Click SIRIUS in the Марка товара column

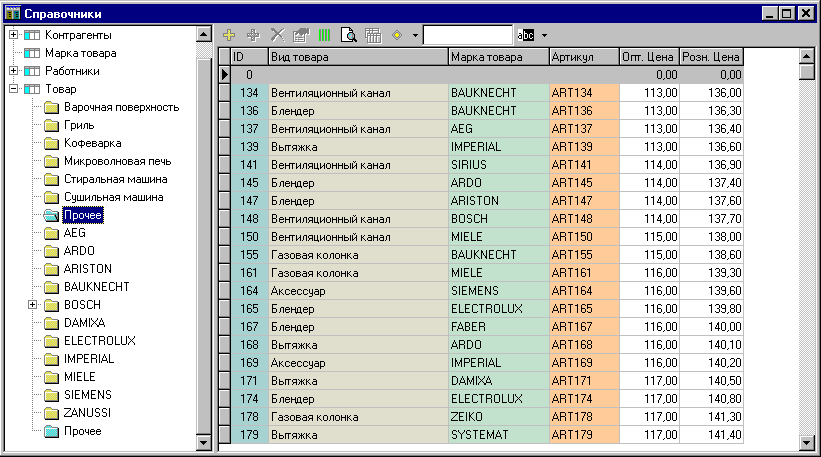[x=499, y=165]
